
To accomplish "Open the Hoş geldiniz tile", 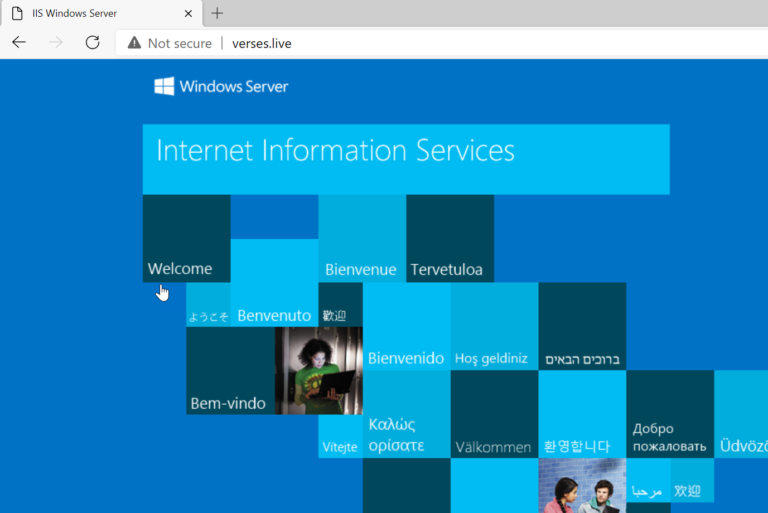I will (x=493, y=327).
